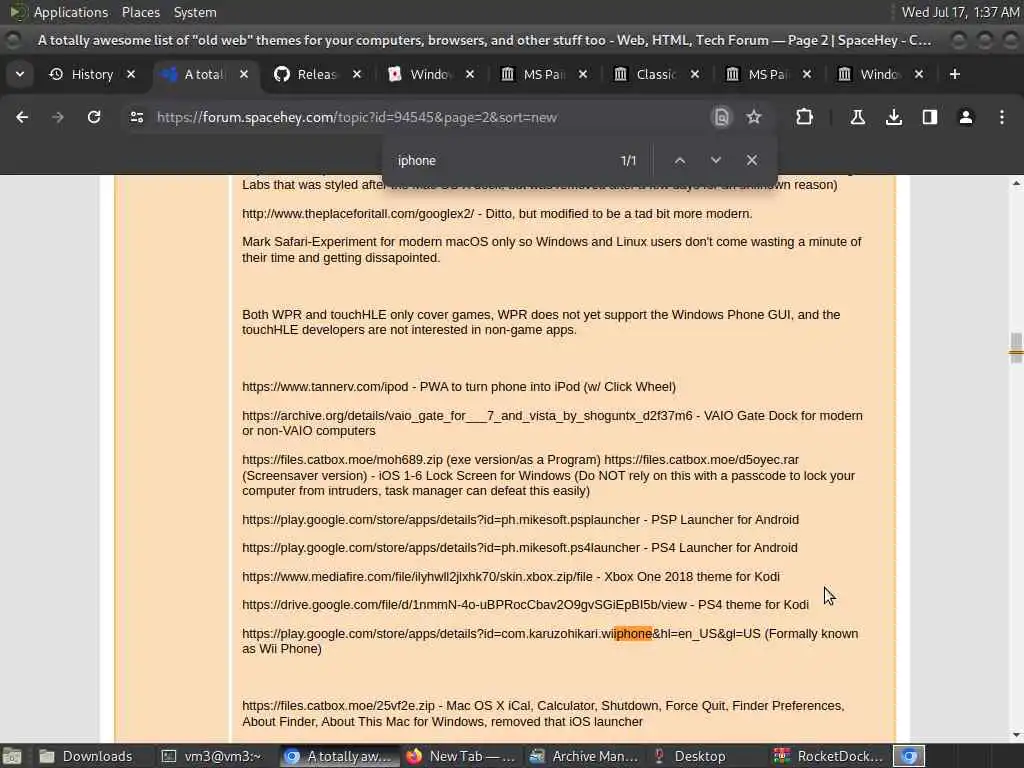The height and width of the screenshot is (768, 1024).
Task: Switch to Firefox New Tab in taskbar
Action: click(x=462, y=756)
